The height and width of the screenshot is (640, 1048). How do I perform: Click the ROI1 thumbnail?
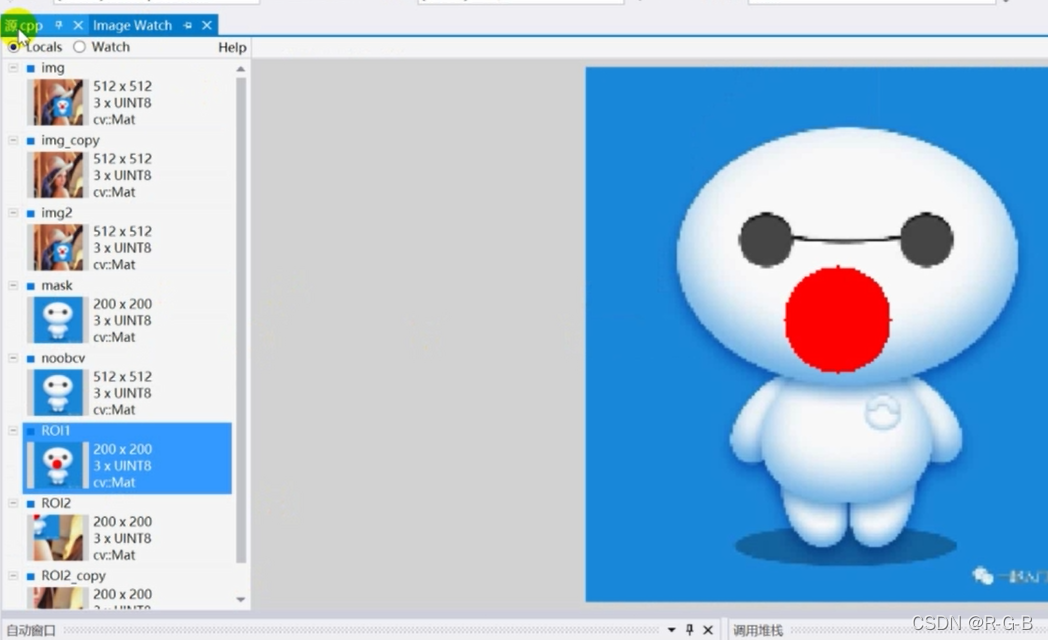pyautogui.click(x=57, y=465)
